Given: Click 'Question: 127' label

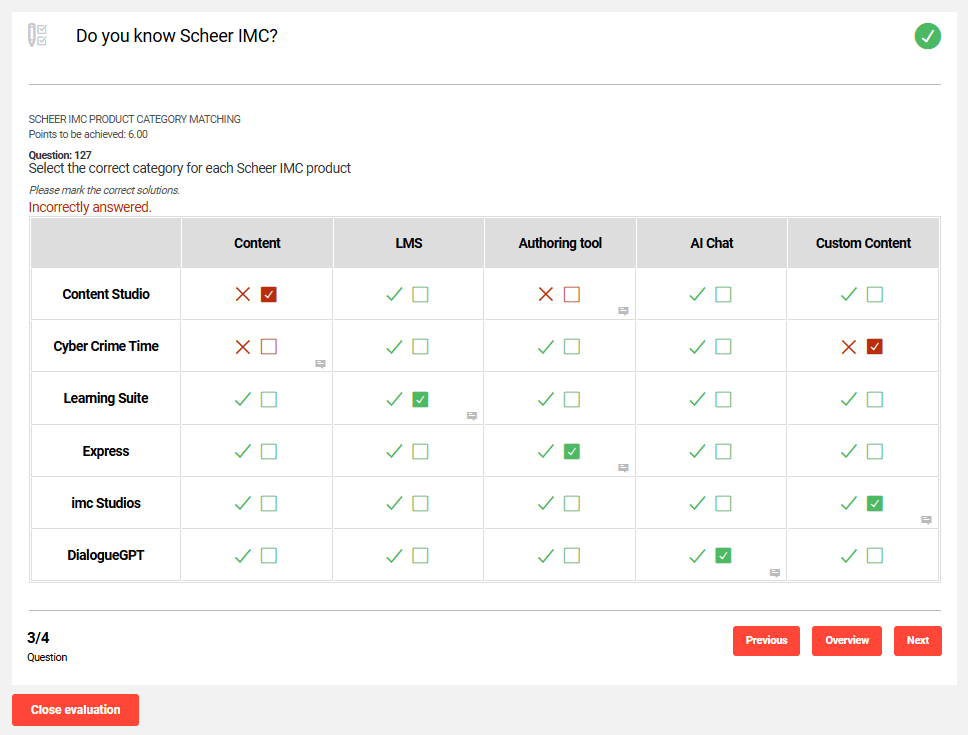Looking at the screenshot, I should (60, 155).
